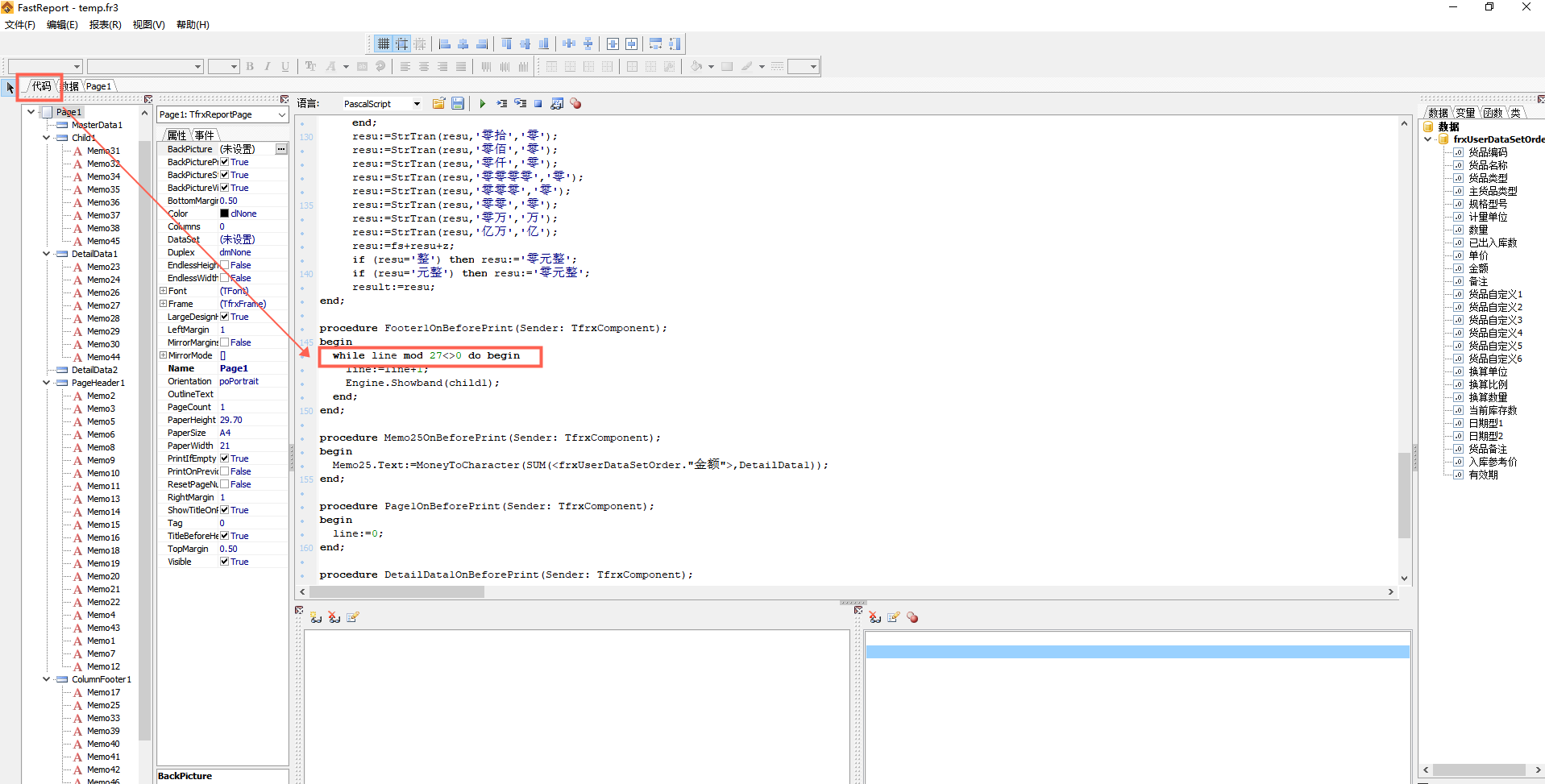Click the Delete Watch icon in watch panel

click(334, 617)
